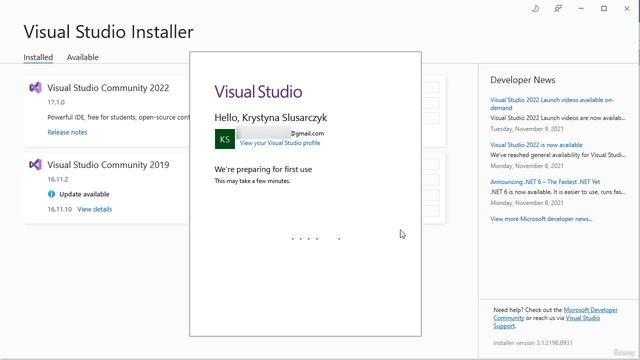Click the 'Tuesday, November 9, 2021' date

pyautogui.click(x=527, y=129)
